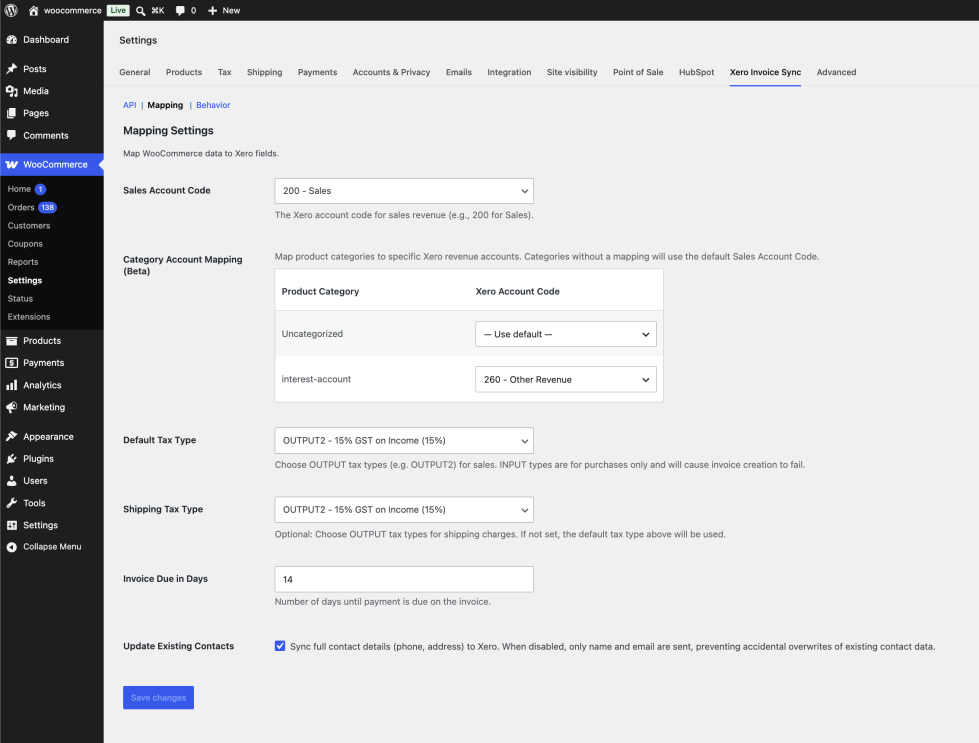The height and width of the screenshot is (743, 979).
Task: Open WooCommerce Home submenu item
Action: [19, 189]
